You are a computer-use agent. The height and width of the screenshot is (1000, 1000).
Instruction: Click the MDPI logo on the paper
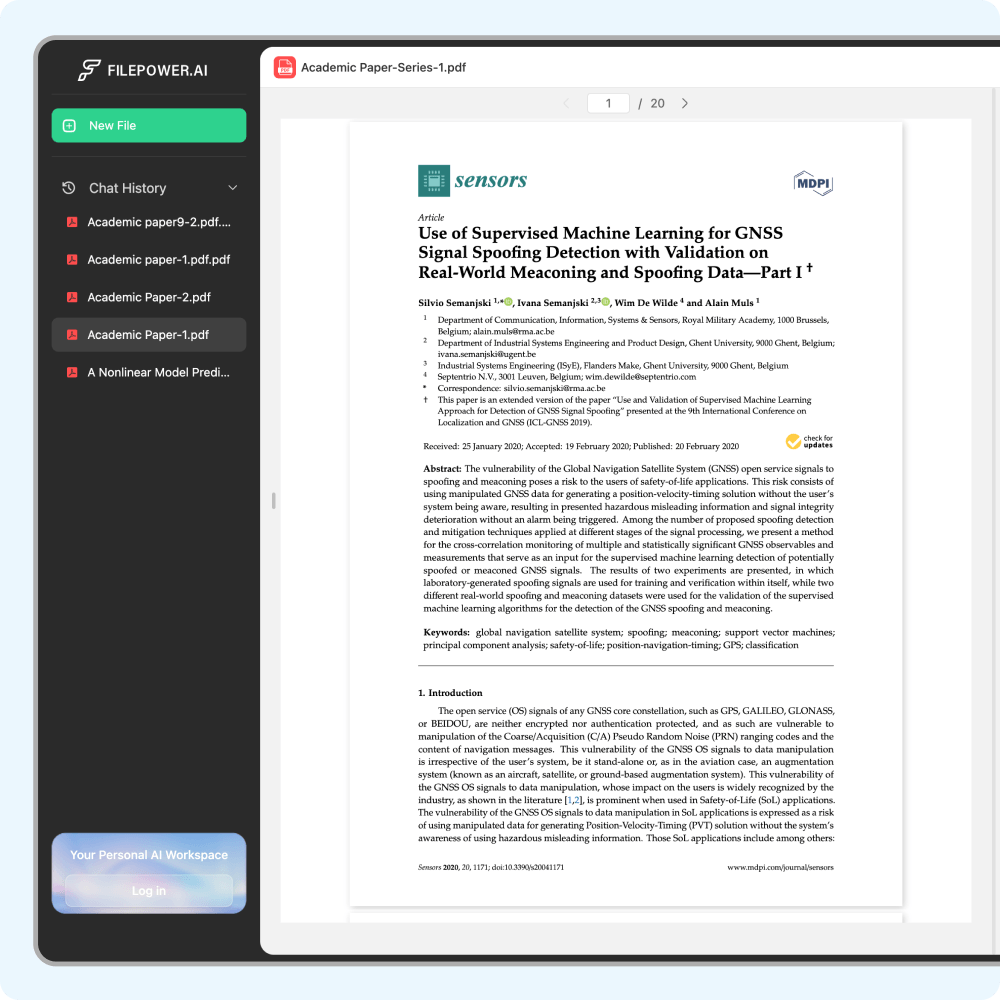pos(813,183)
